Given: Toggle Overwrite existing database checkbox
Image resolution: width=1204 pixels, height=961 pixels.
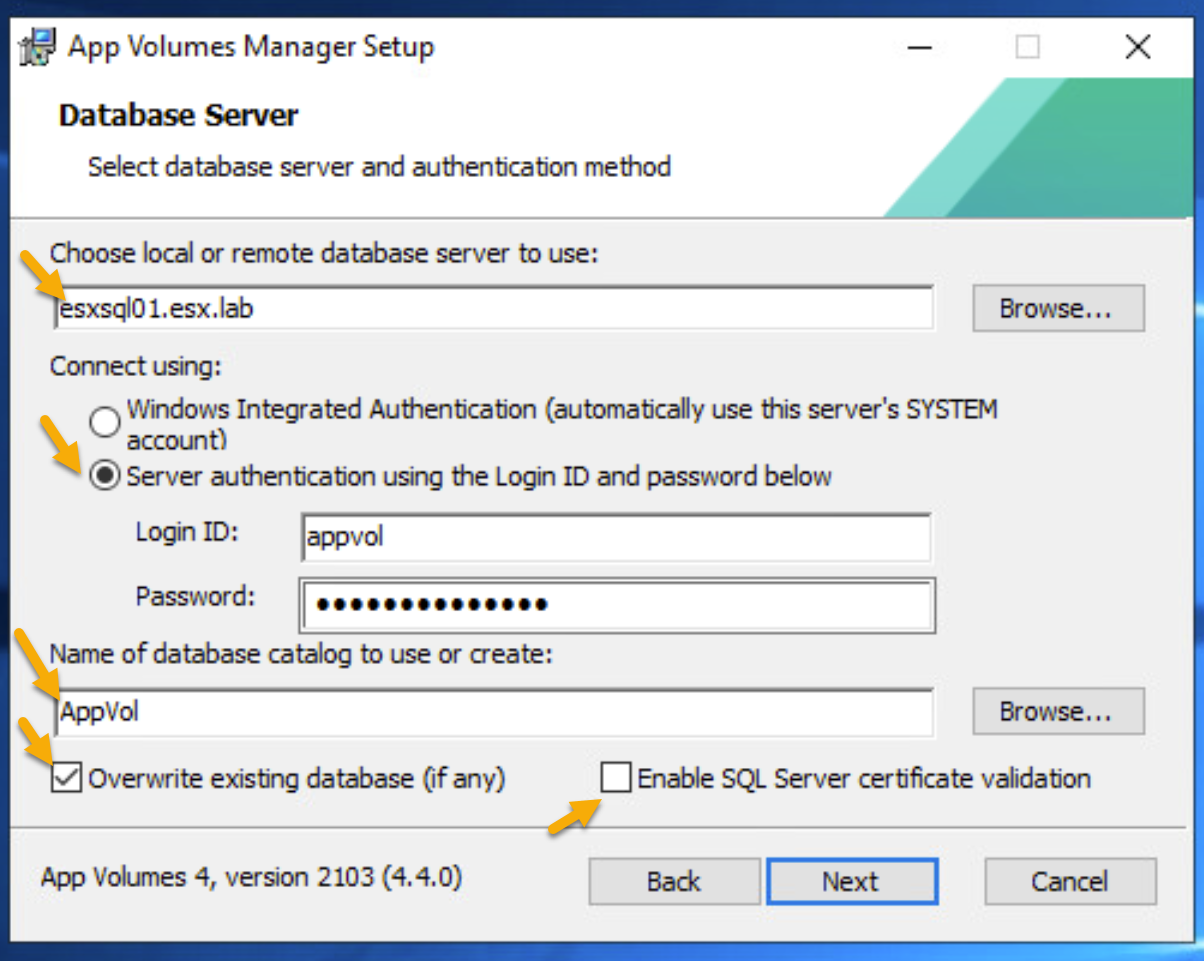Looking at the screenshot, I should (66, 777).
